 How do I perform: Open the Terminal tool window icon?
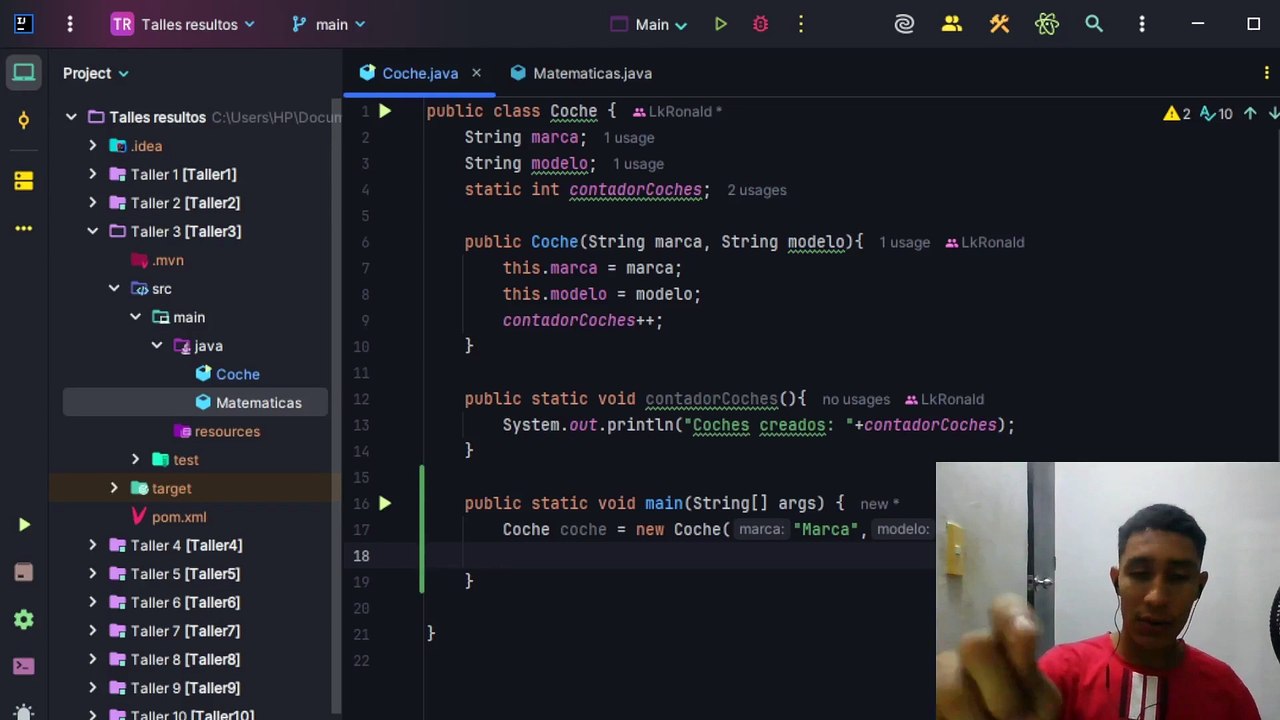coord(24,666)
